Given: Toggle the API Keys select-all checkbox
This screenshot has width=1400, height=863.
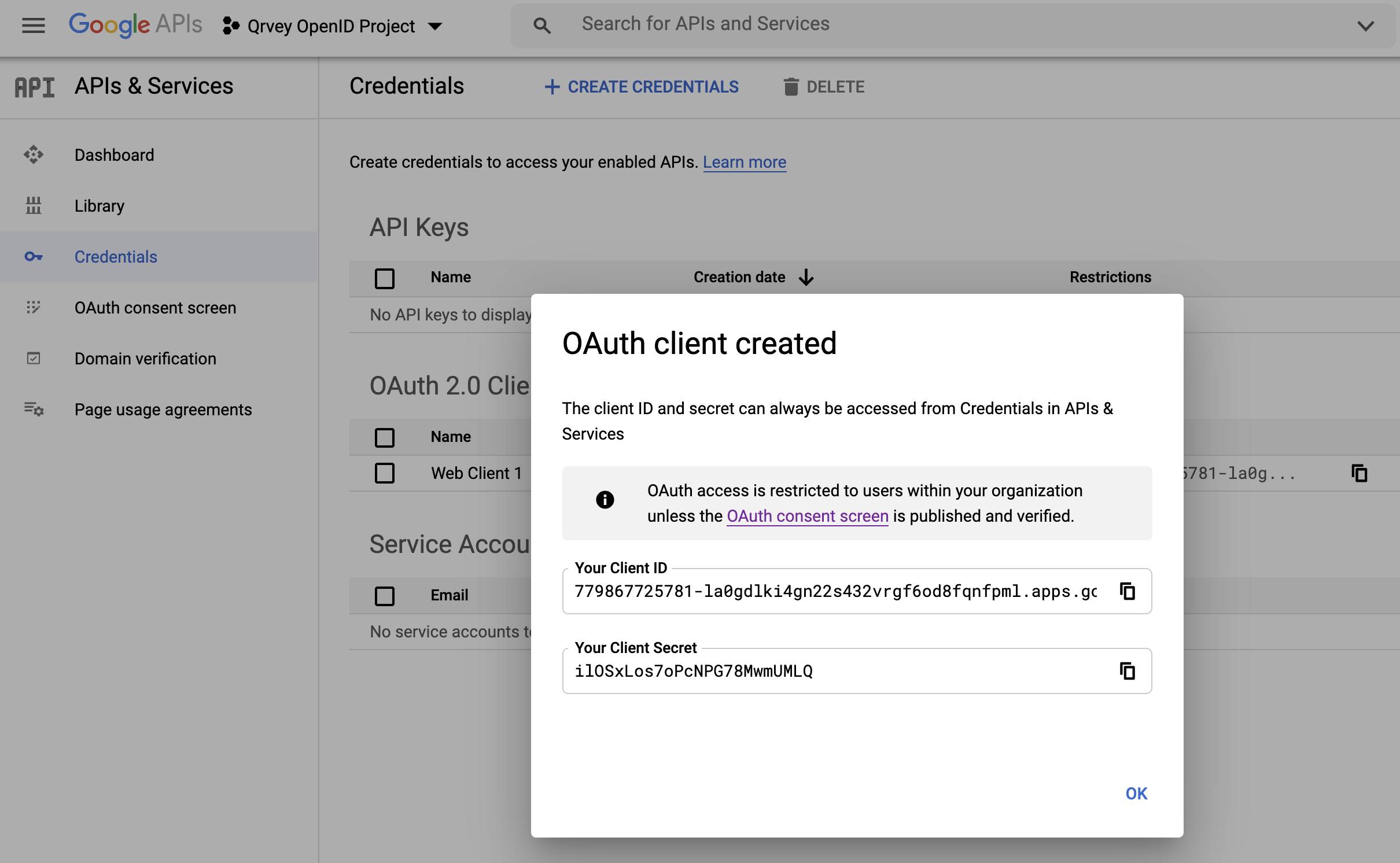Looking at the screenshot, I should coord(385,278).
